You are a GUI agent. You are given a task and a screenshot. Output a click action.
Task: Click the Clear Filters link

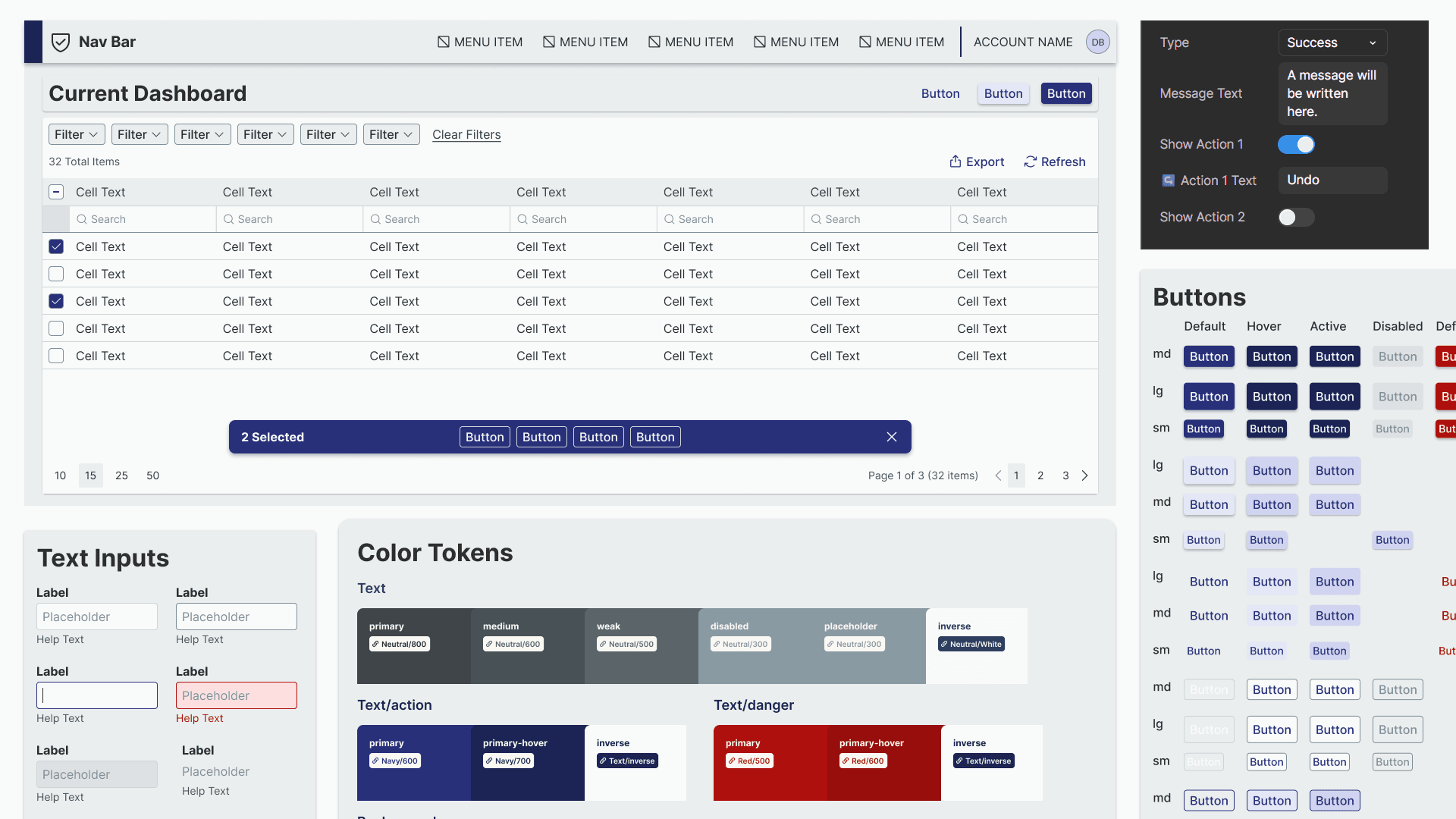466,134
